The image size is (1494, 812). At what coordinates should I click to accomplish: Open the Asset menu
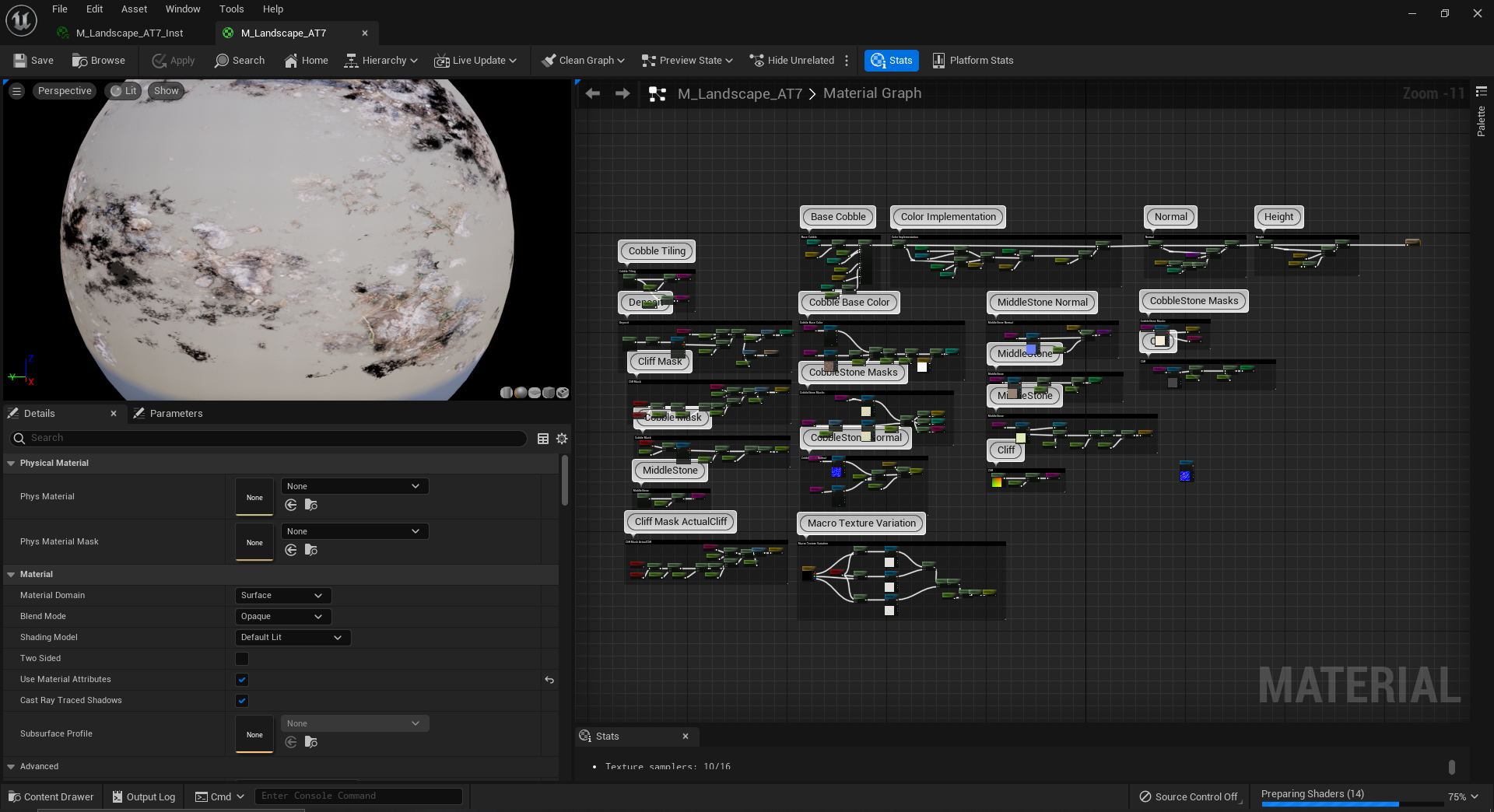[134, 9]
